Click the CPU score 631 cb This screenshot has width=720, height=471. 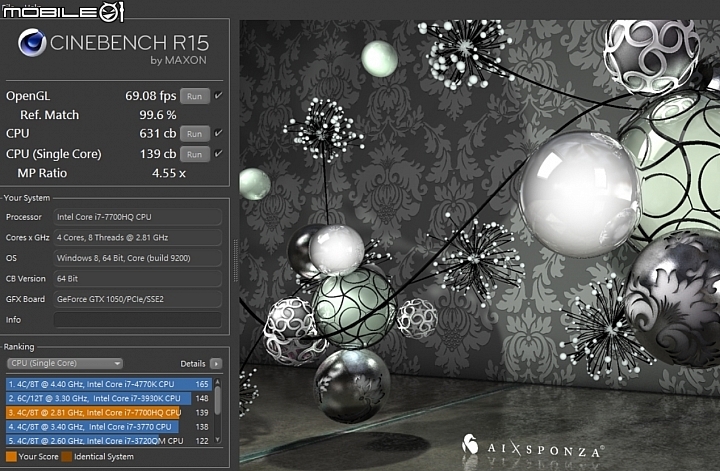pos(158,134)
